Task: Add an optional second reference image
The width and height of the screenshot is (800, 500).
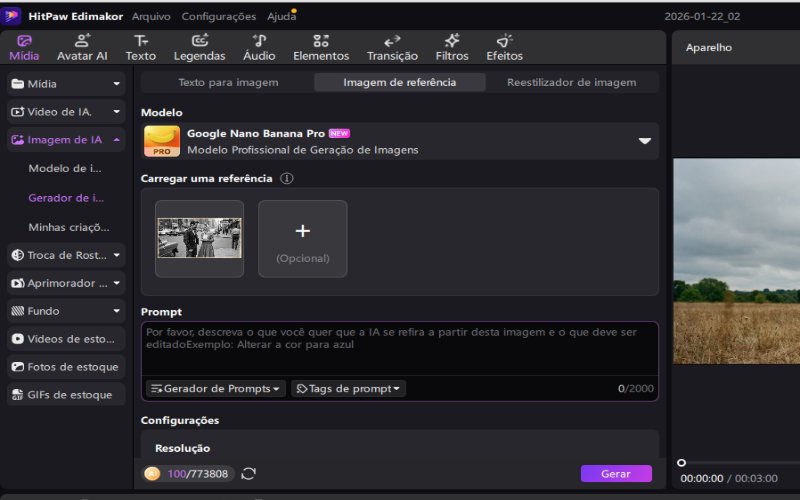Action: [303, 238]
